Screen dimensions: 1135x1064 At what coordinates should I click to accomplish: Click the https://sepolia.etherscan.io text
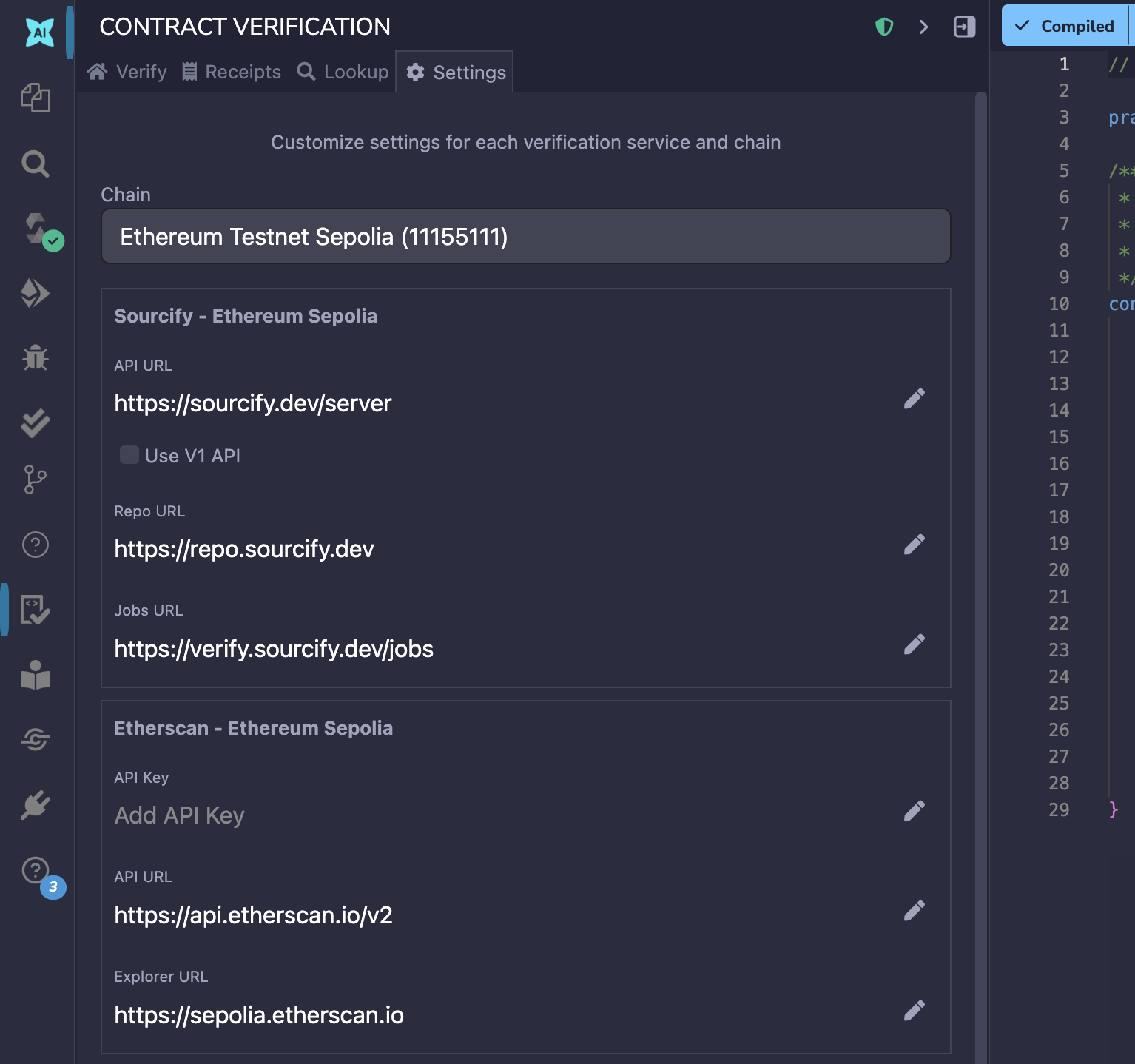[x=259, y=1015]
